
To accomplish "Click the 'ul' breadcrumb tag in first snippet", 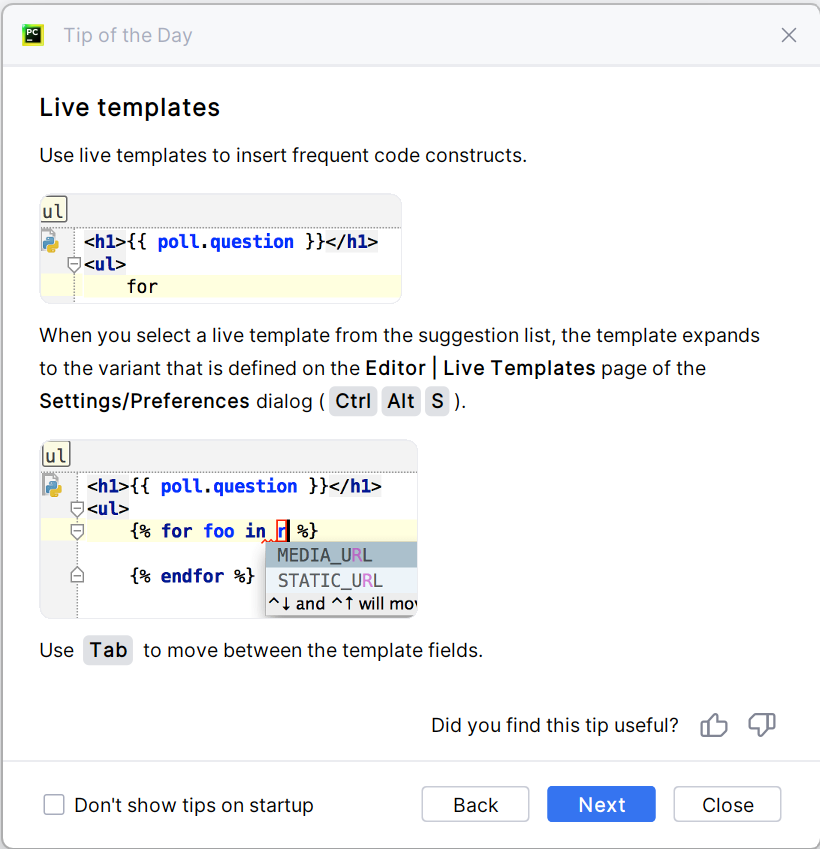I will tap(54, 211).
